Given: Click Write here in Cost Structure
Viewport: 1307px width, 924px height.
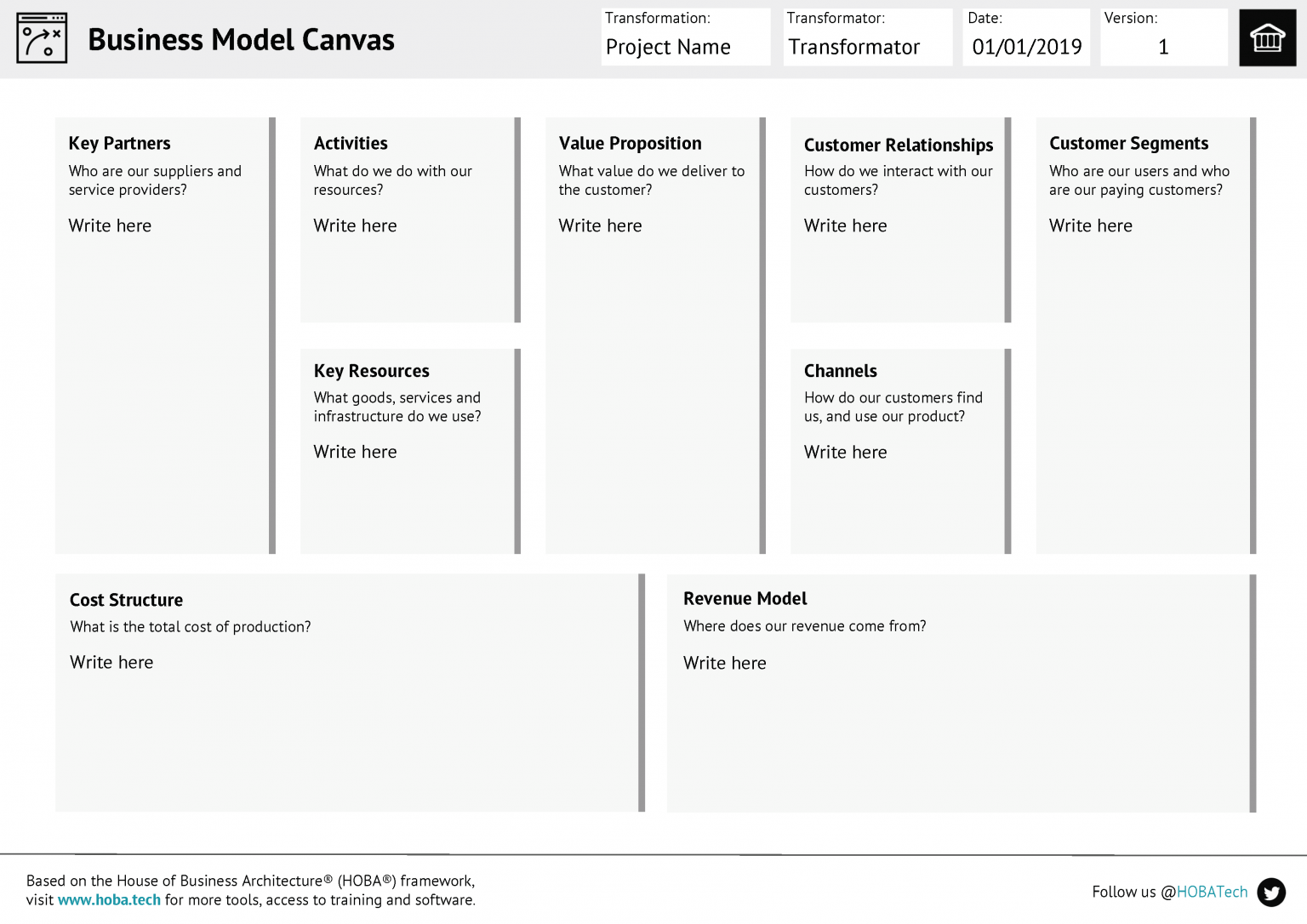Looking at the screenshot, I should tap(111, 662).
